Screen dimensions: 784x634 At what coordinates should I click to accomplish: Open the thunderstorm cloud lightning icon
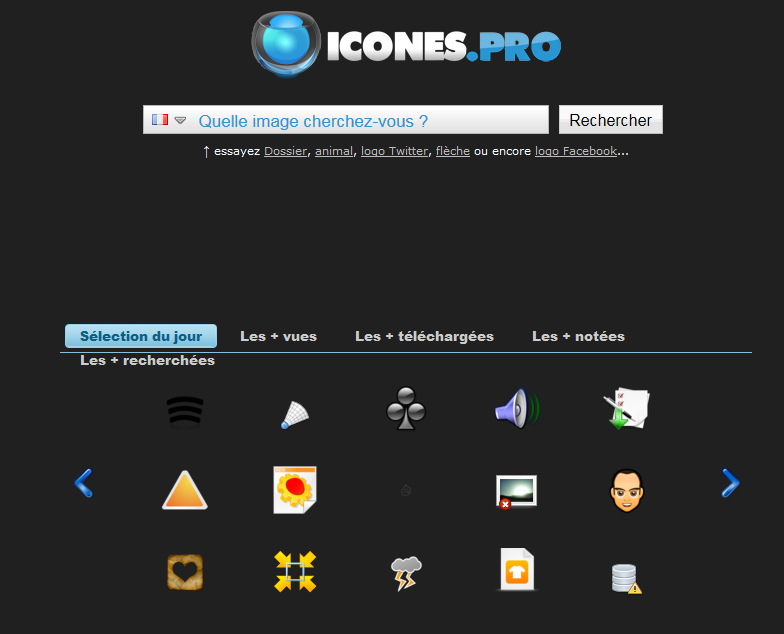[x=406, y=574]
